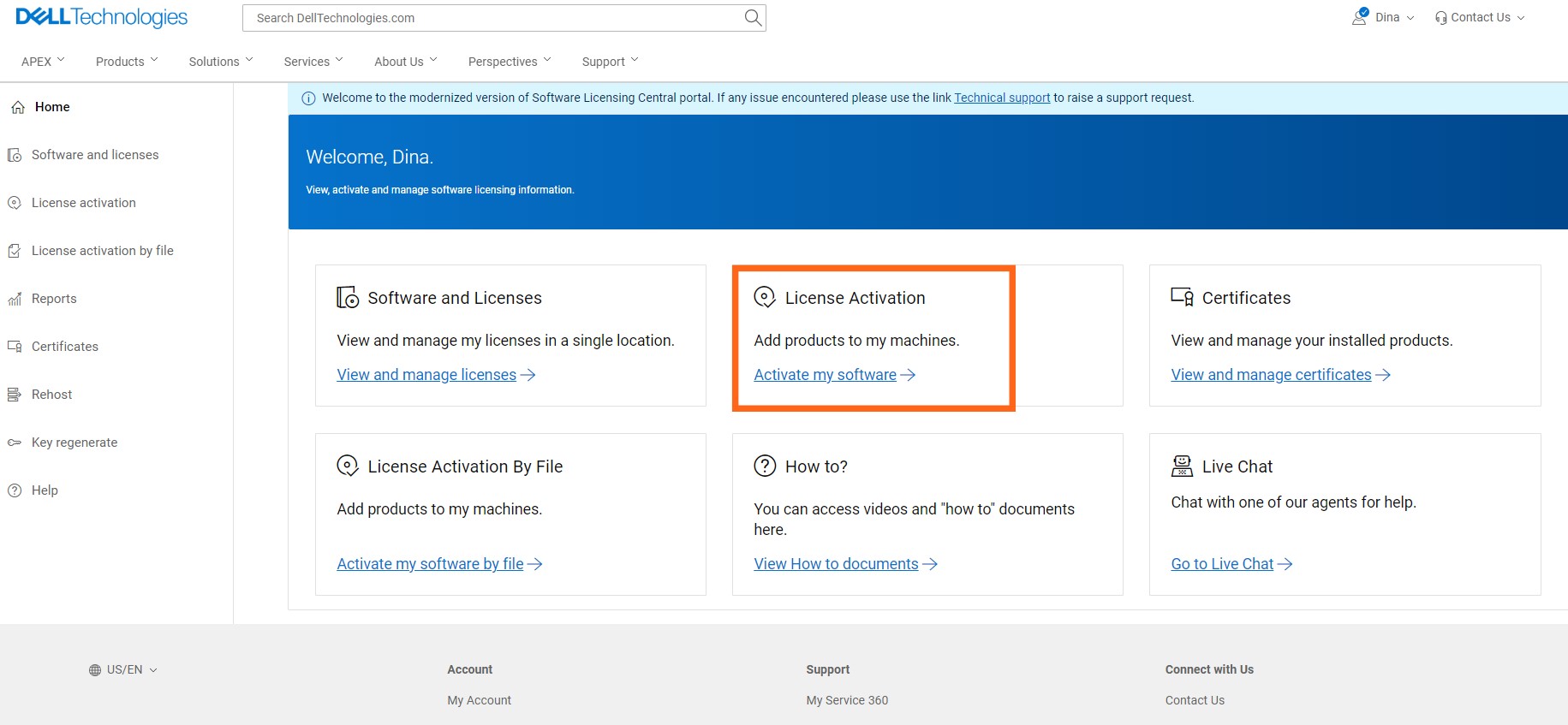Click the Rehost icon in sidebar
Image resolution: width=1568 pixels, height=725 pixels.
15,395
